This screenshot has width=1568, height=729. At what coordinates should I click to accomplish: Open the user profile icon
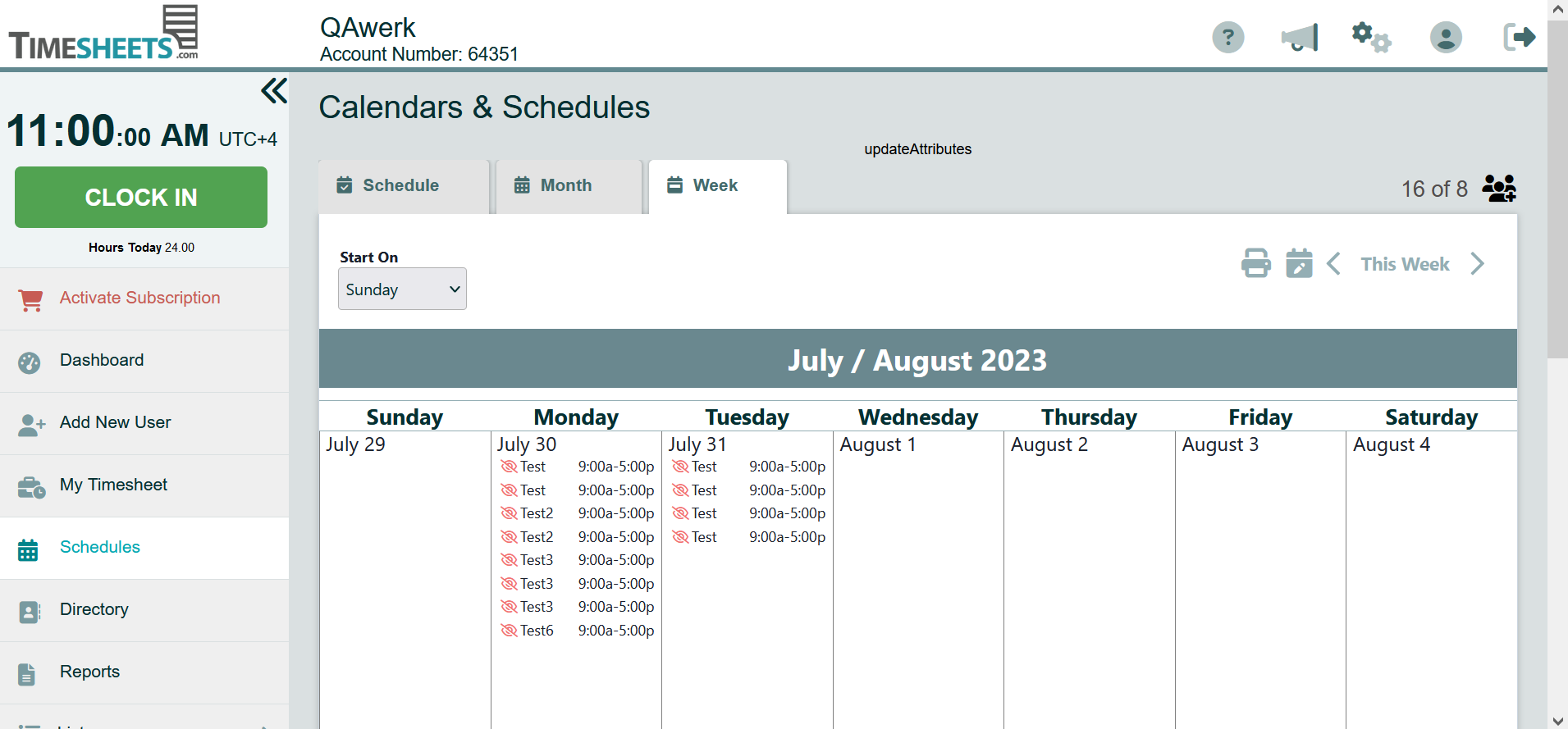1446,37
